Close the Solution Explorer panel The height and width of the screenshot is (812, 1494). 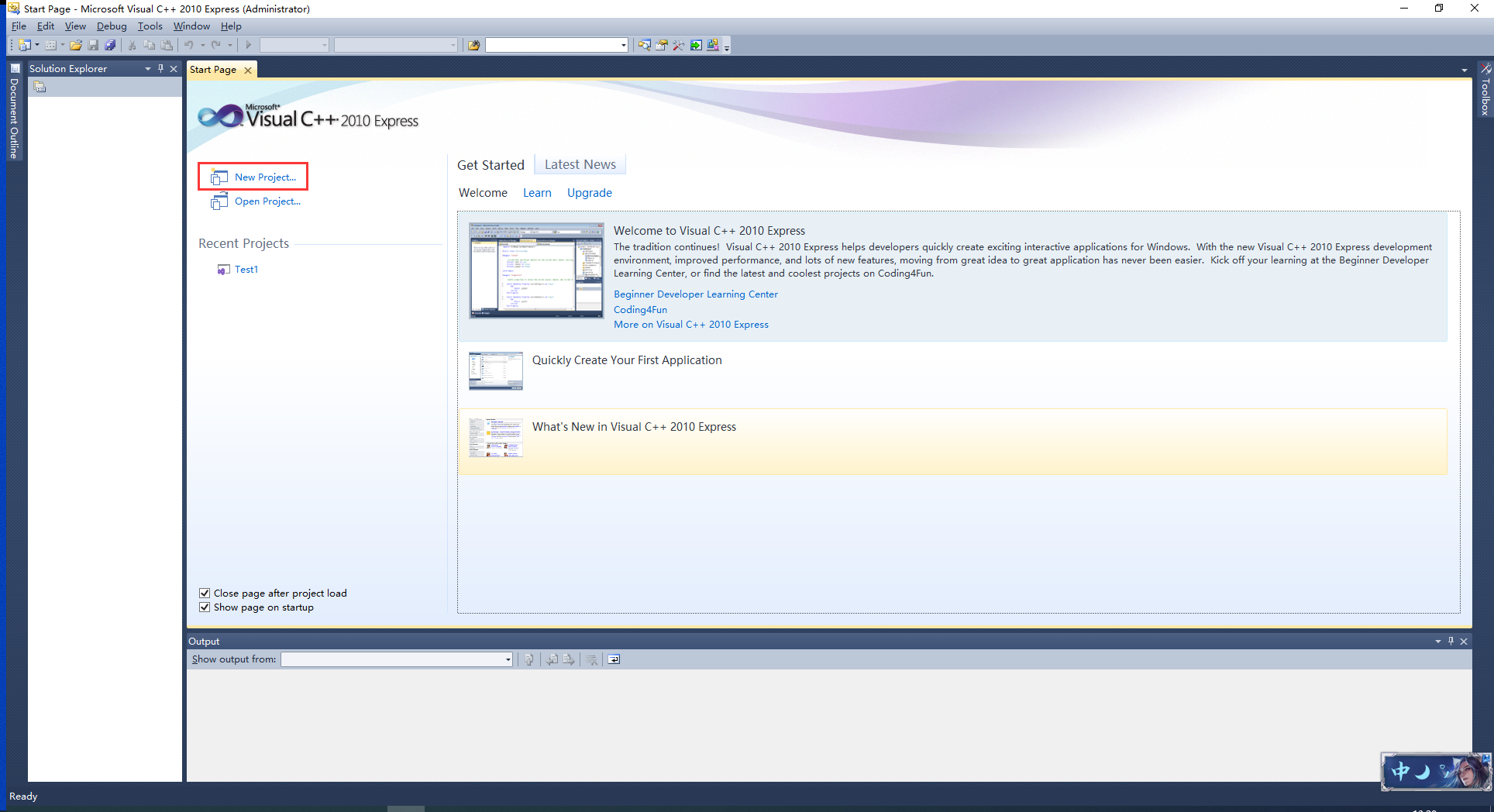174,69
